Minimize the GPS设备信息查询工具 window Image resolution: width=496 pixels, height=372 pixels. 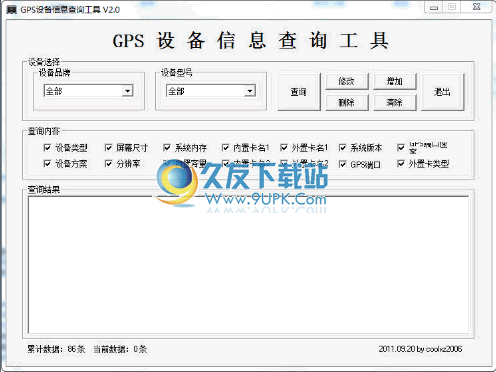tap(434, 7)
